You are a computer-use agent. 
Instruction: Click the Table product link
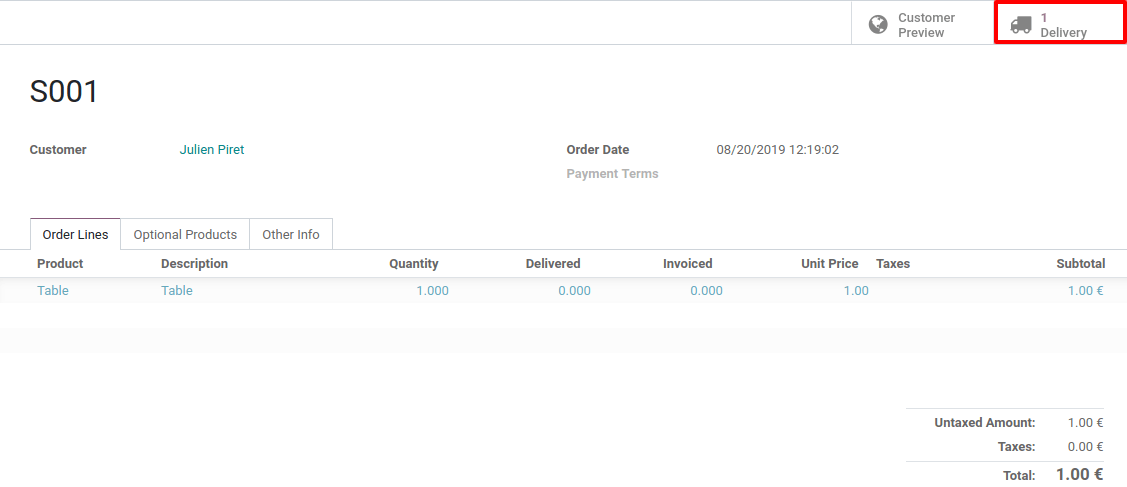point(53,291)
